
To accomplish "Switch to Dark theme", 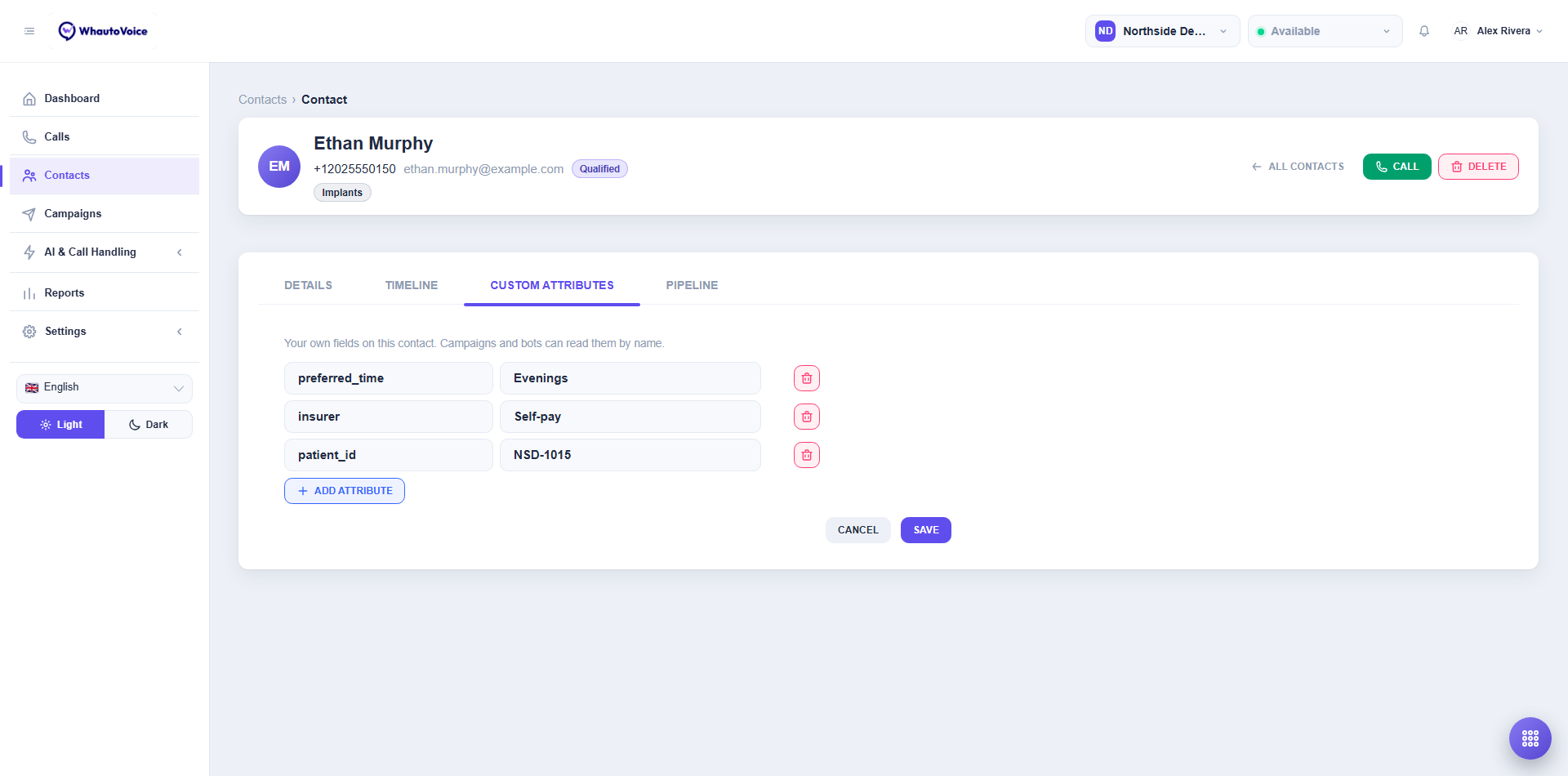I will coord(149,425).
